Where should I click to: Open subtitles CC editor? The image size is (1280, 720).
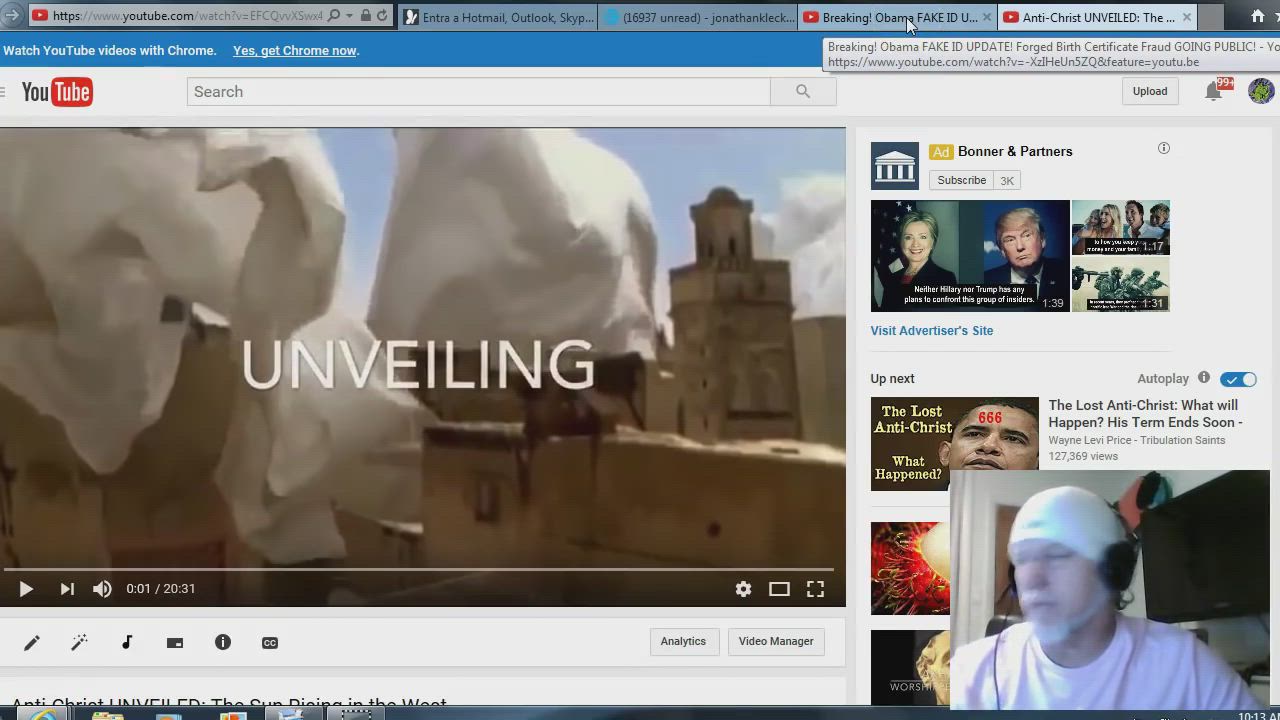click(270, 643)
